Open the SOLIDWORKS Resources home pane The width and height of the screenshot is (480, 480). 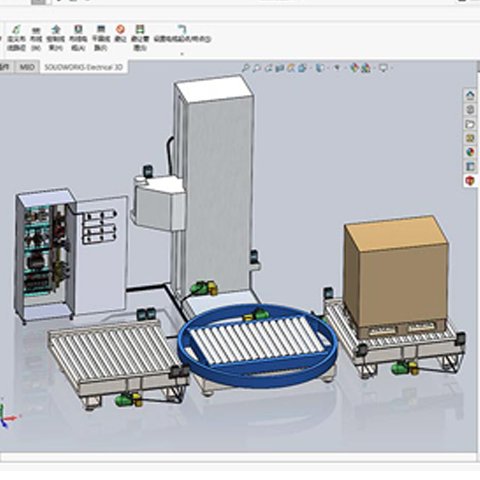[470, 96]
